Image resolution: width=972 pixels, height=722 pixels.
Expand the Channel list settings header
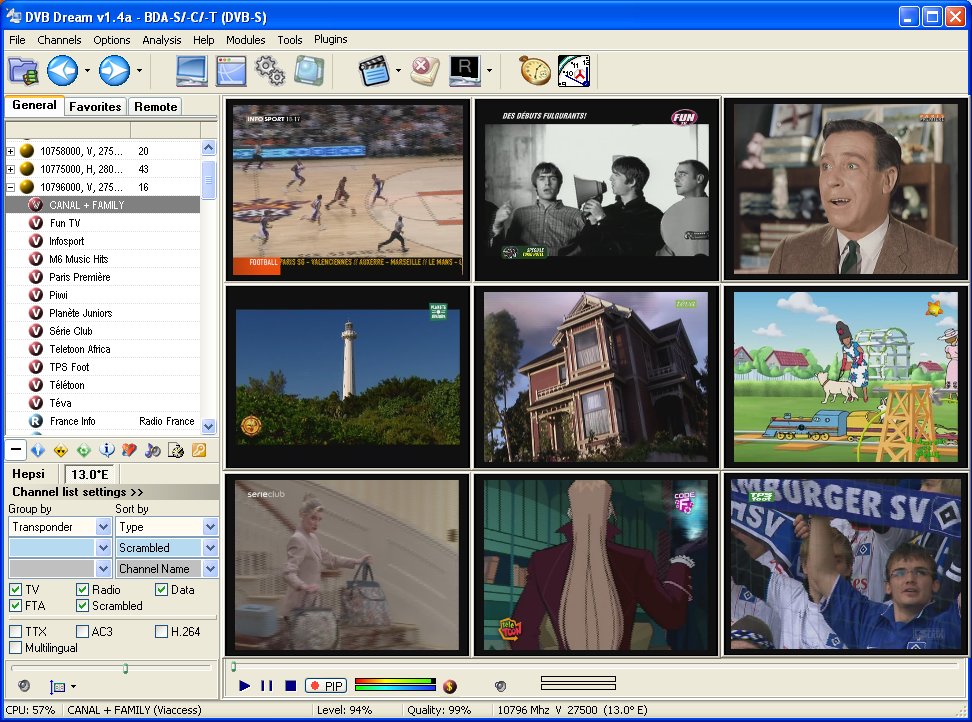[112, 492]
